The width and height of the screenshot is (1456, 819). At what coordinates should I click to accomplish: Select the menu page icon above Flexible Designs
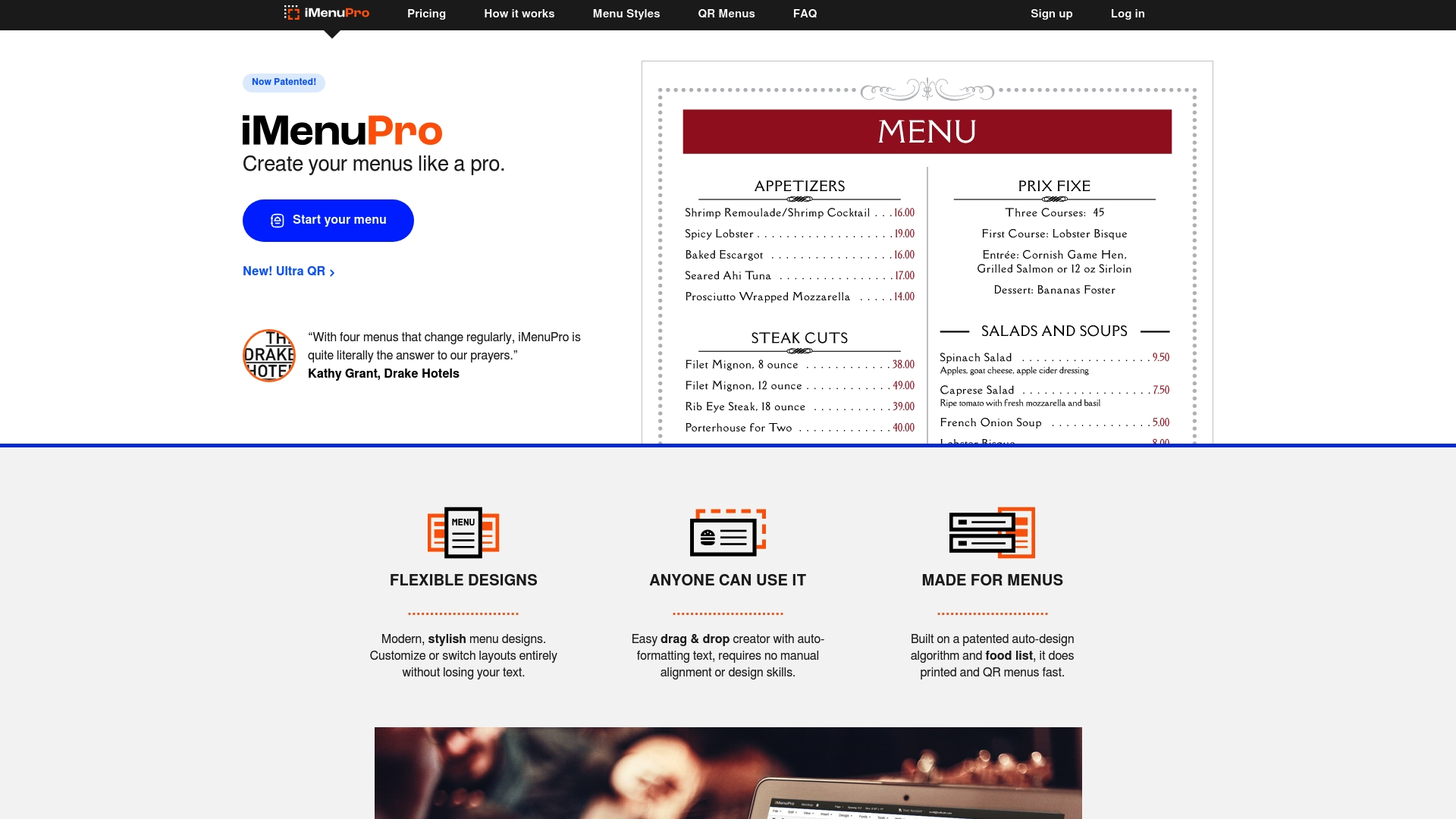click(463, 532)
